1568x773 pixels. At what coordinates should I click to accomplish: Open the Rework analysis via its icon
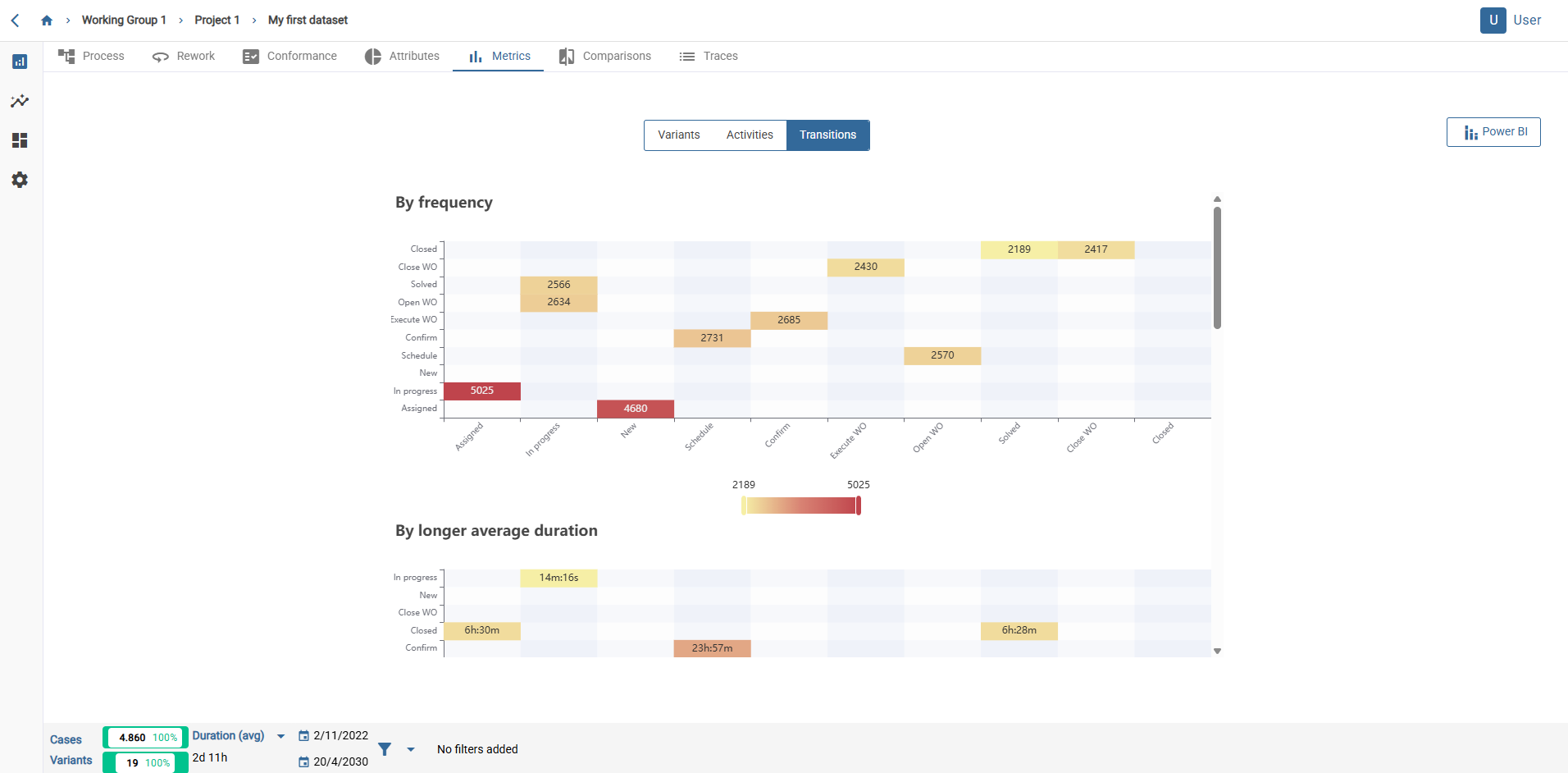pos(161,56)
